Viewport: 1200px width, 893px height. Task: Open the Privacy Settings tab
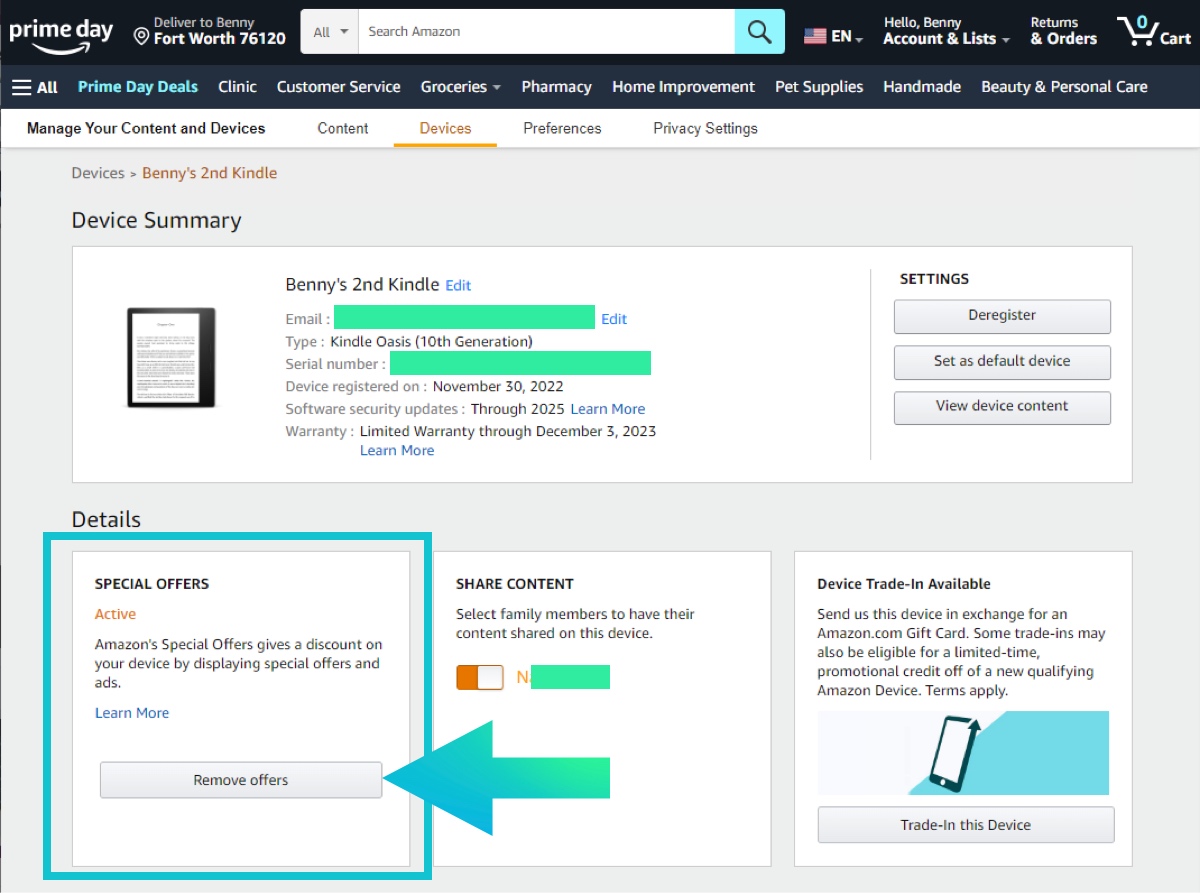point(705,128)
